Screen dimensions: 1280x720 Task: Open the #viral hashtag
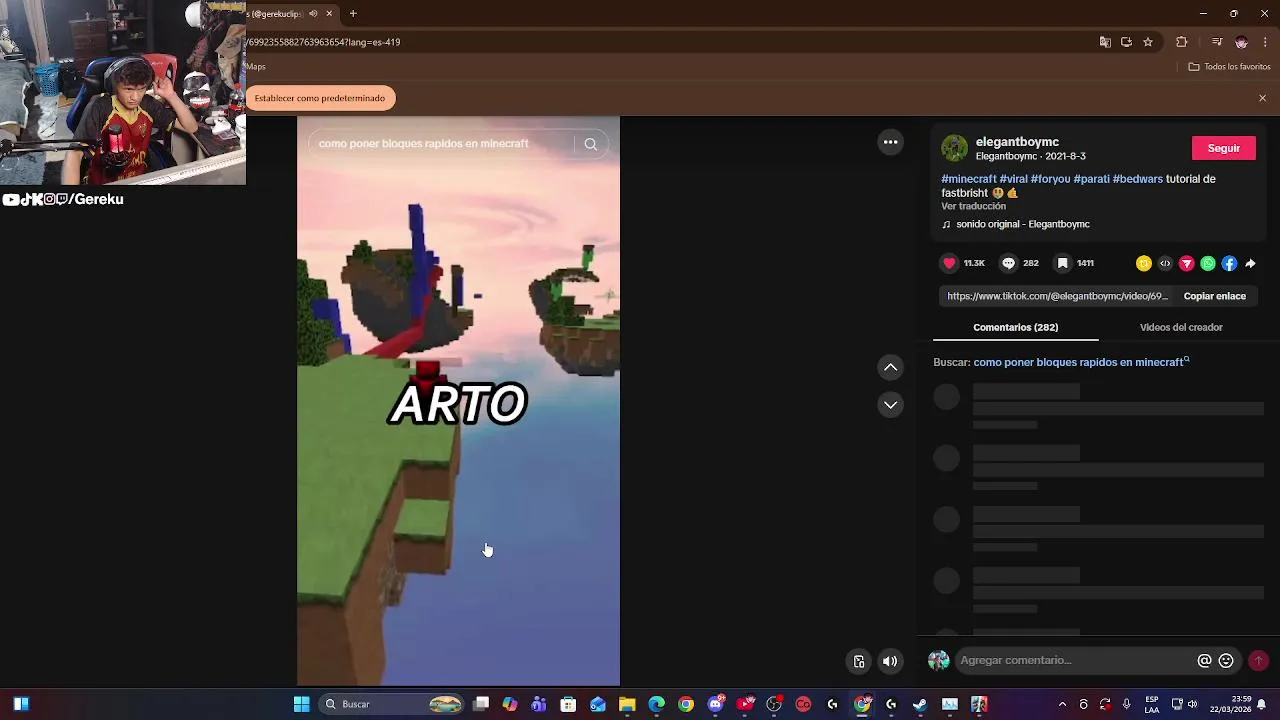point(1013,179)
